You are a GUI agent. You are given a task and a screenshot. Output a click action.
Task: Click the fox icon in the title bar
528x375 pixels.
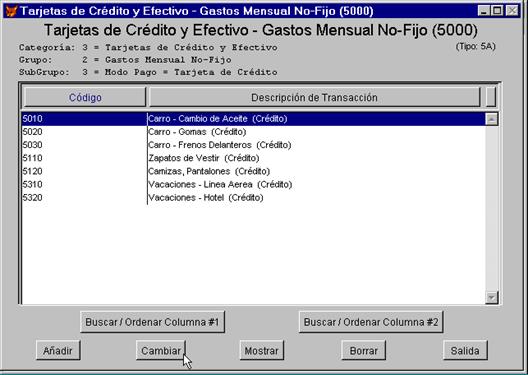pyautogui.click(x=11, y=11)
